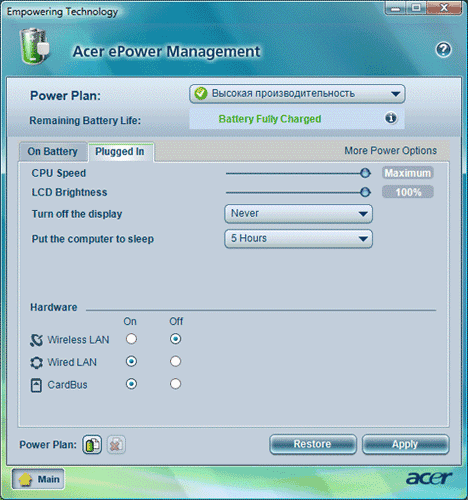
Task: Click the Hardware section heading
Action: [54, 307]
